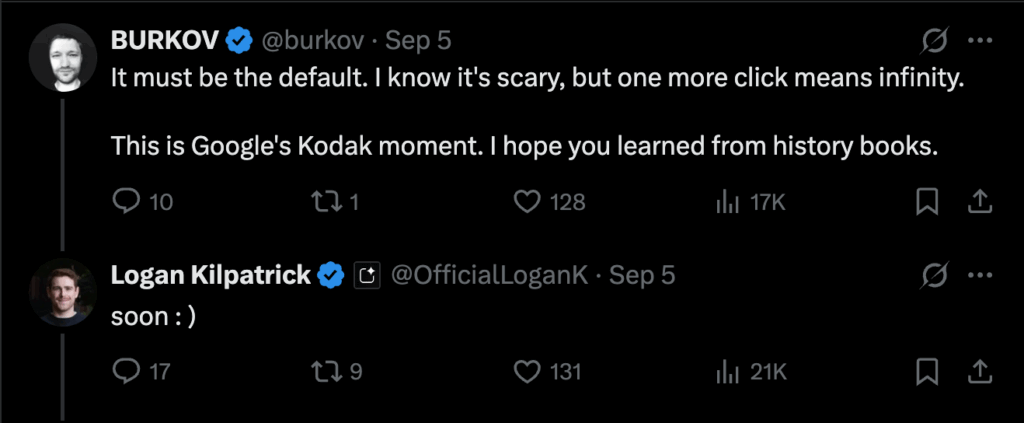
Task: Open the @OfficialLoganK profile link
Action: tap(492, 276)
